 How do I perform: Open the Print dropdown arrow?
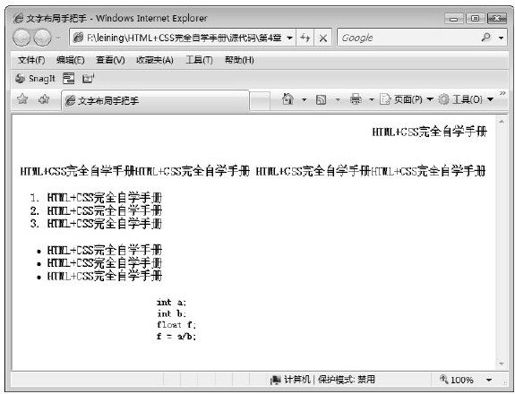coord(371,99)
